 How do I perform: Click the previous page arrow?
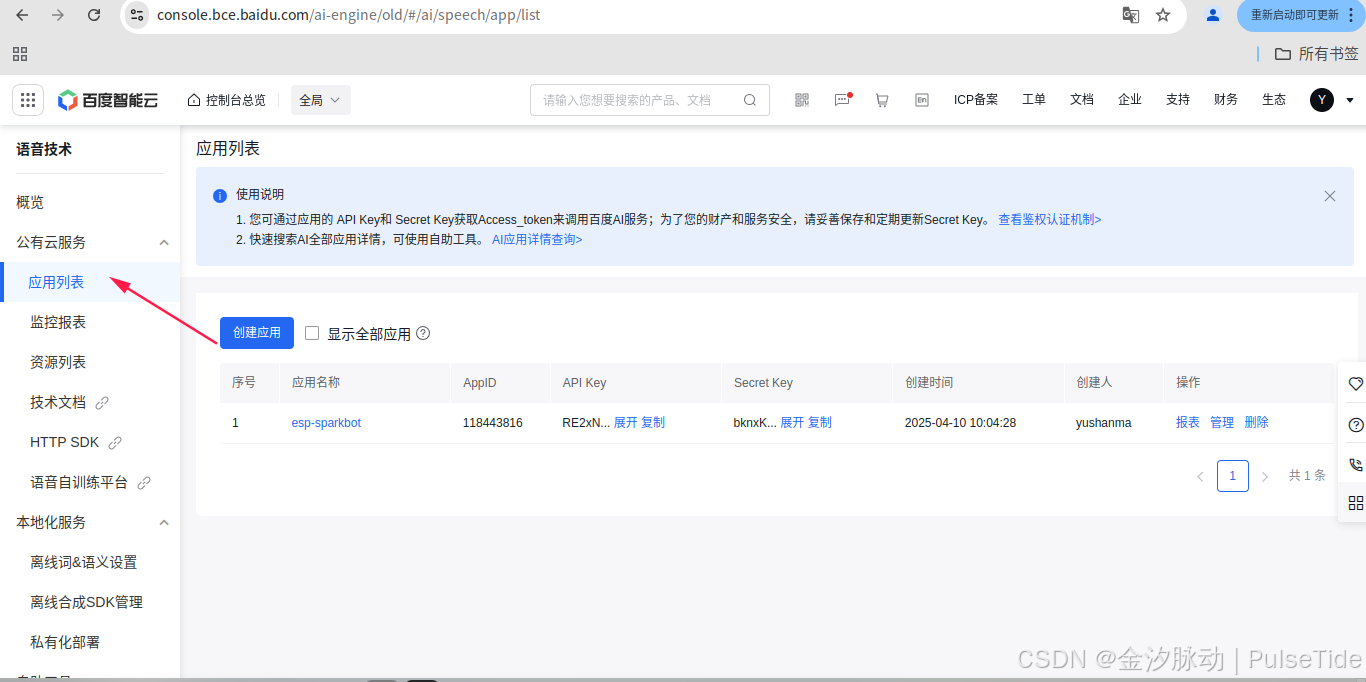point(1200,476)
